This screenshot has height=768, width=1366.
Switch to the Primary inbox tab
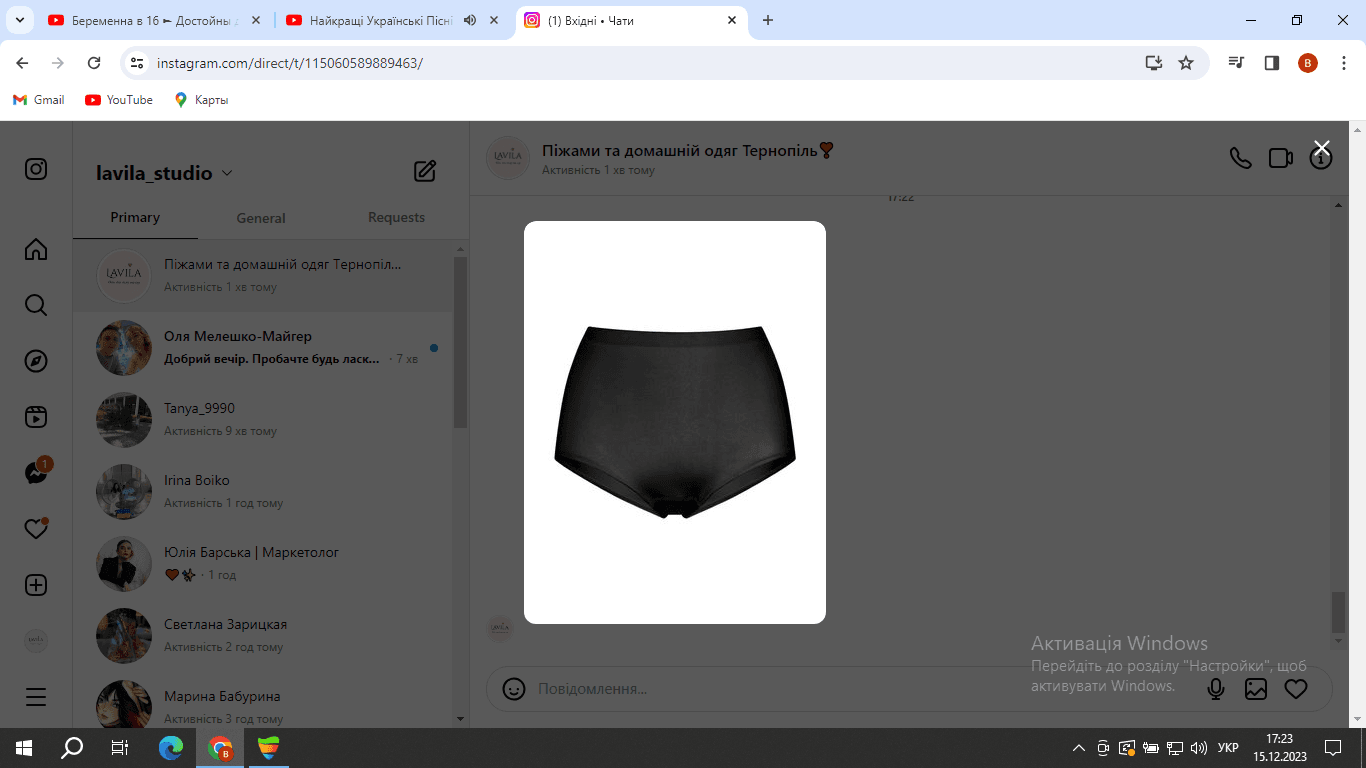click(x=135, y=217)
